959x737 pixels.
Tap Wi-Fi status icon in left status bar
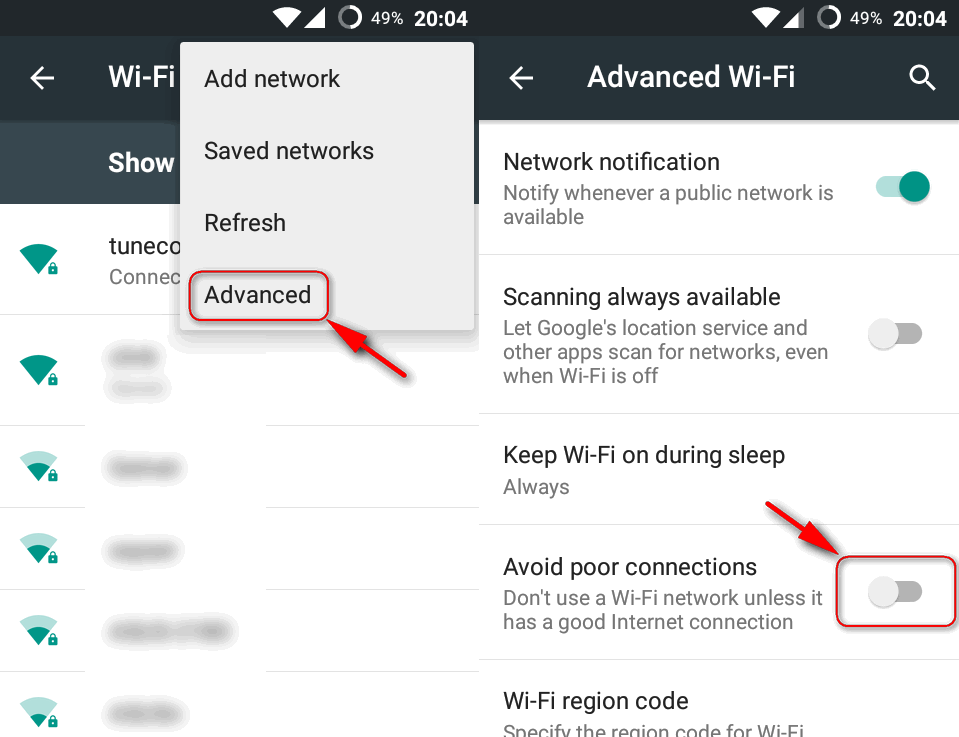[286, 17]
